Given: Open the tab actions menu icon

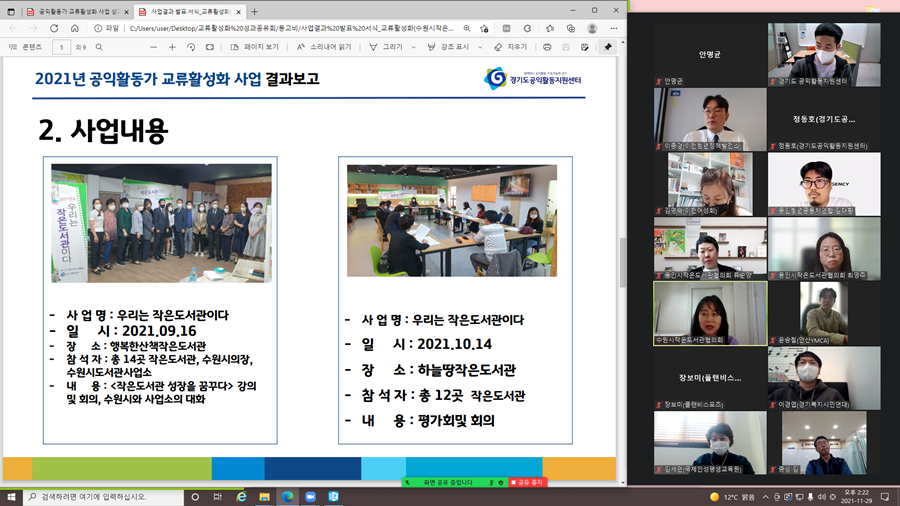Looking at the screenshot, I should (11, 11).
